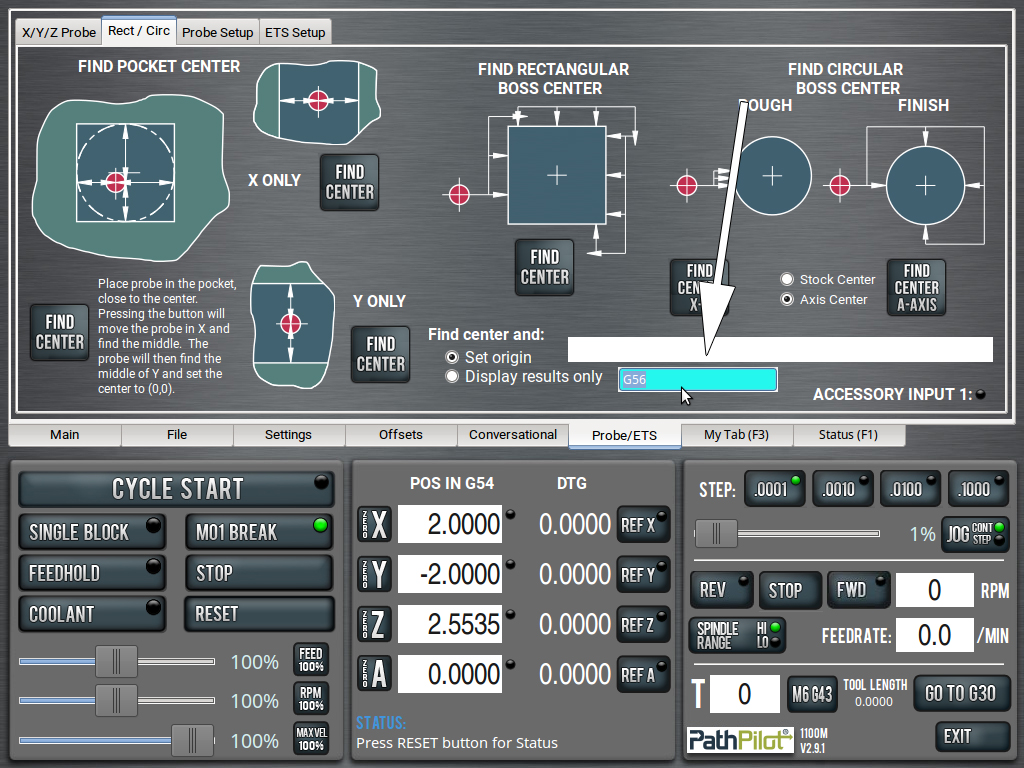Open the Offsets tab
Screen dimensions: 1024x768
click(x=401, y=435)
